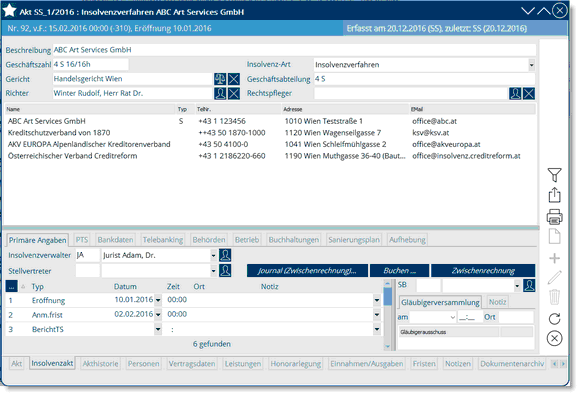Click the Journal (Zwischenrechnung)... button

(307, 271)
